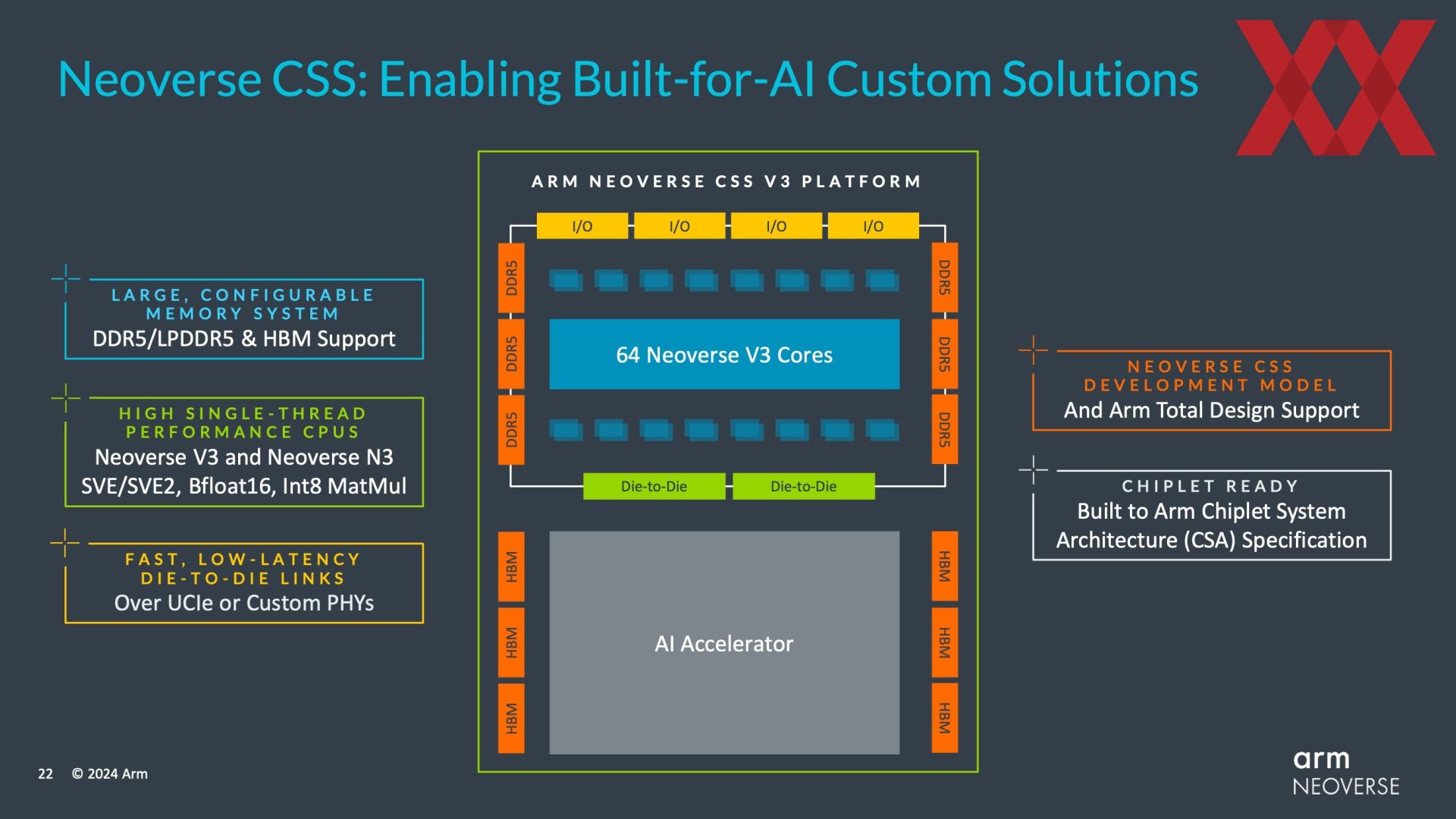Click the red XX logo

(1335, 88)
